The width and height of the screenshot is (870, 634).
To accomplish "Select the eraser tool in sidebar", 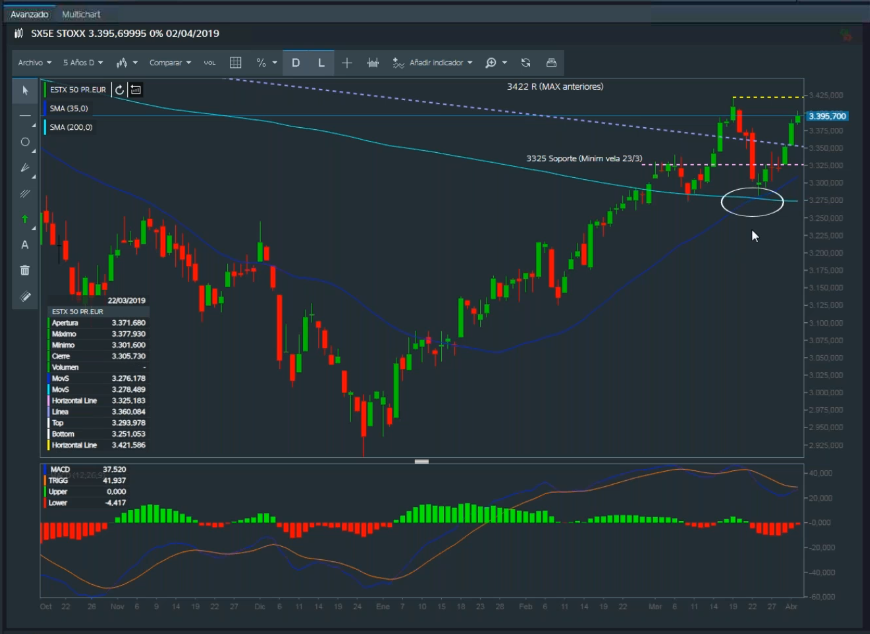I will pyautogui.click(x=25, y=296).
